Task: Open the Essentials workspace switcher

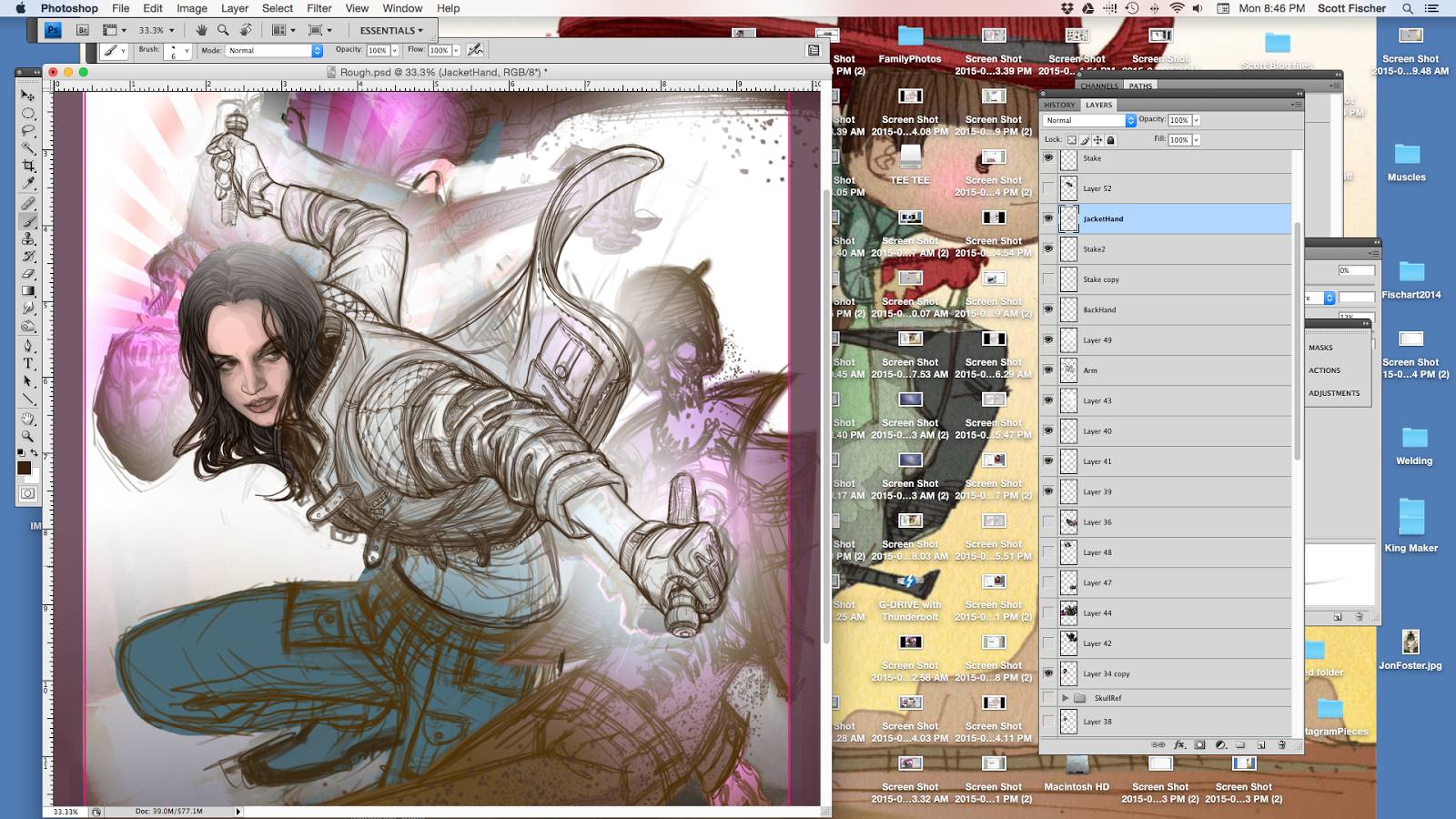Action: pyautogui.click(x=391, y=30)
